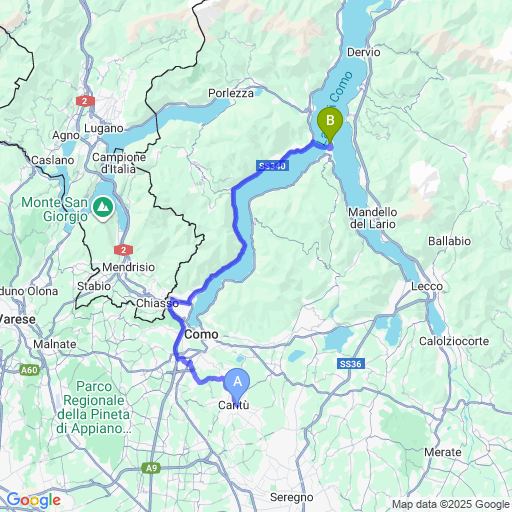Viewport: 512px width, 512px height.
Task: Click the Porlezza town label
Action: 231,93
